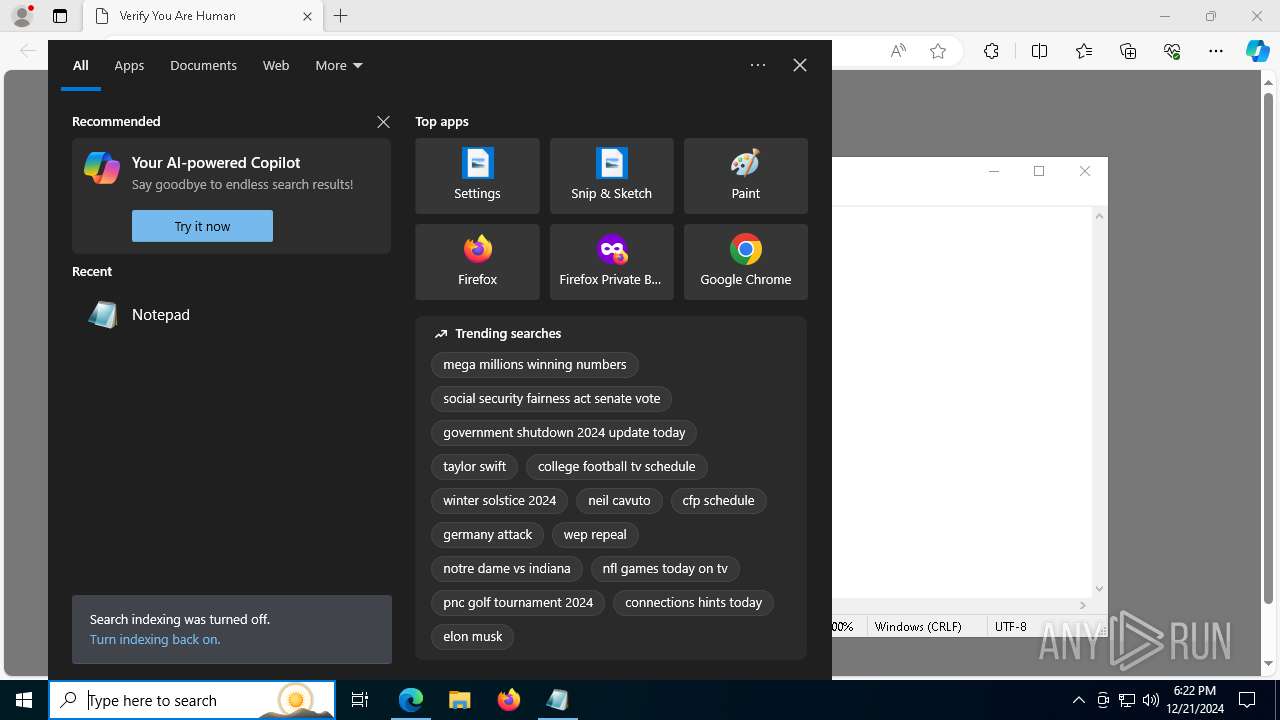Open File Explorer from taskbar
This screenshot has height=720, width=1280.
460,700
